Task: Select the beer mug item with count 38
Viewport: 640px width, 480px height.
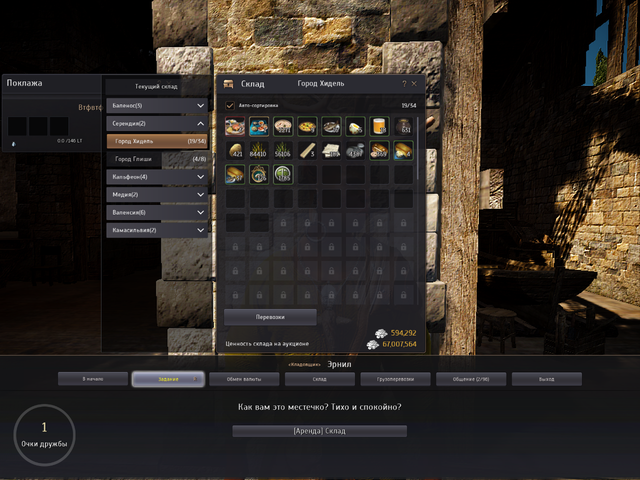Action: tap(379, 126)
